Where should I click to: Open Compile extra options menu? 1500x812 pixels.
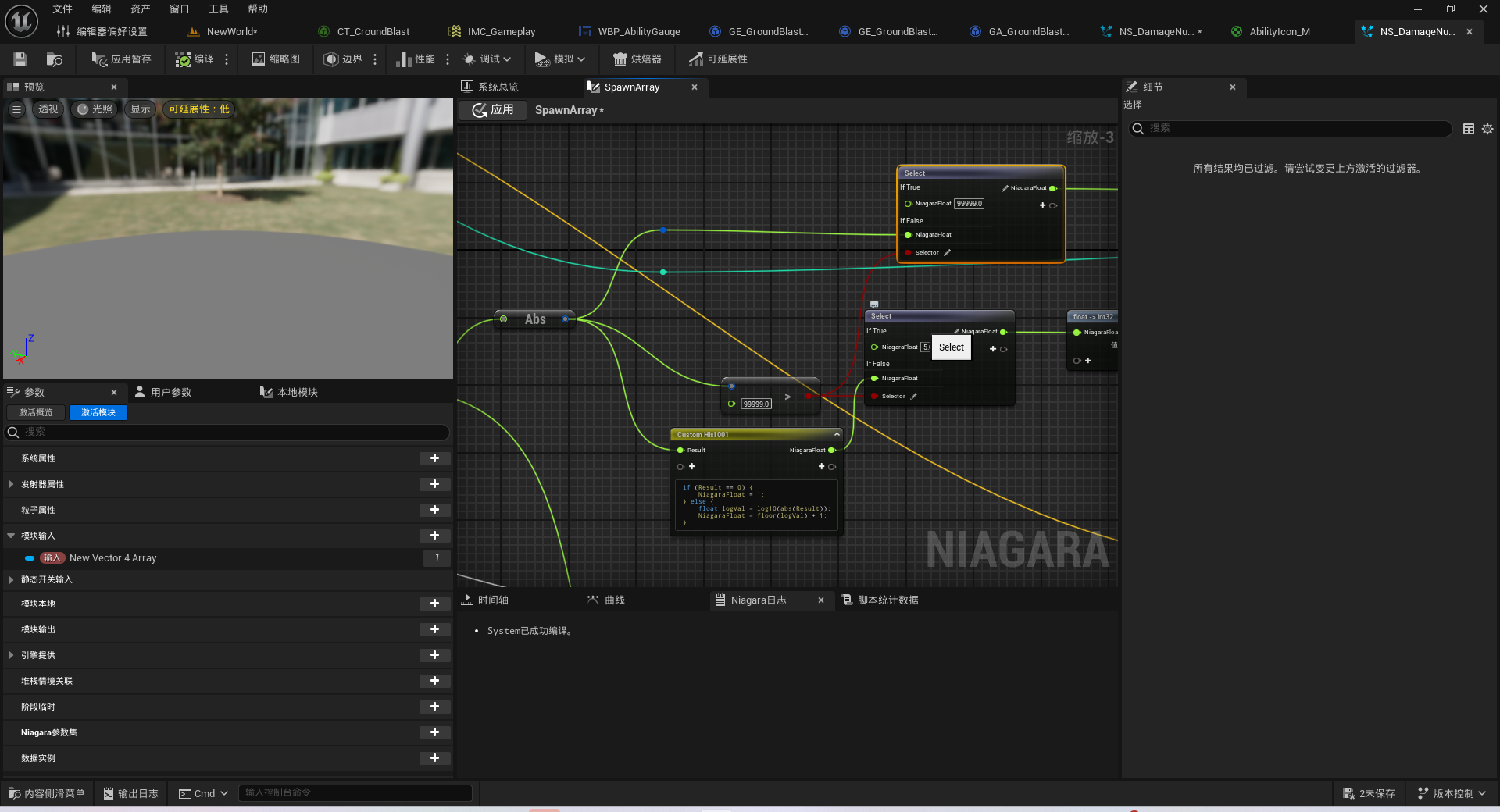(x=227, y=59)
